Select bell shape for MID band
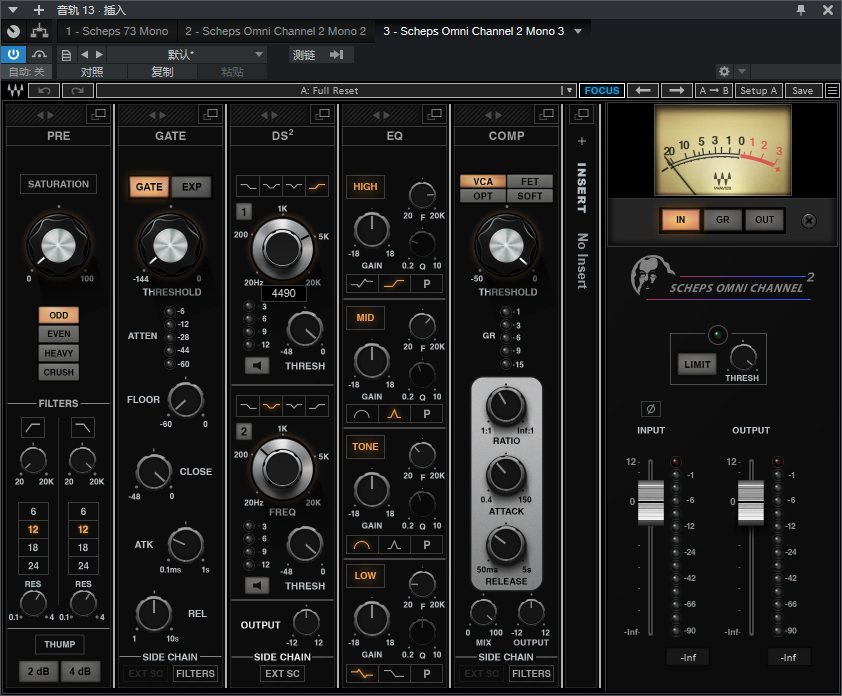Image resolution: width=842 pixels, height=696 pixels. 394,414
